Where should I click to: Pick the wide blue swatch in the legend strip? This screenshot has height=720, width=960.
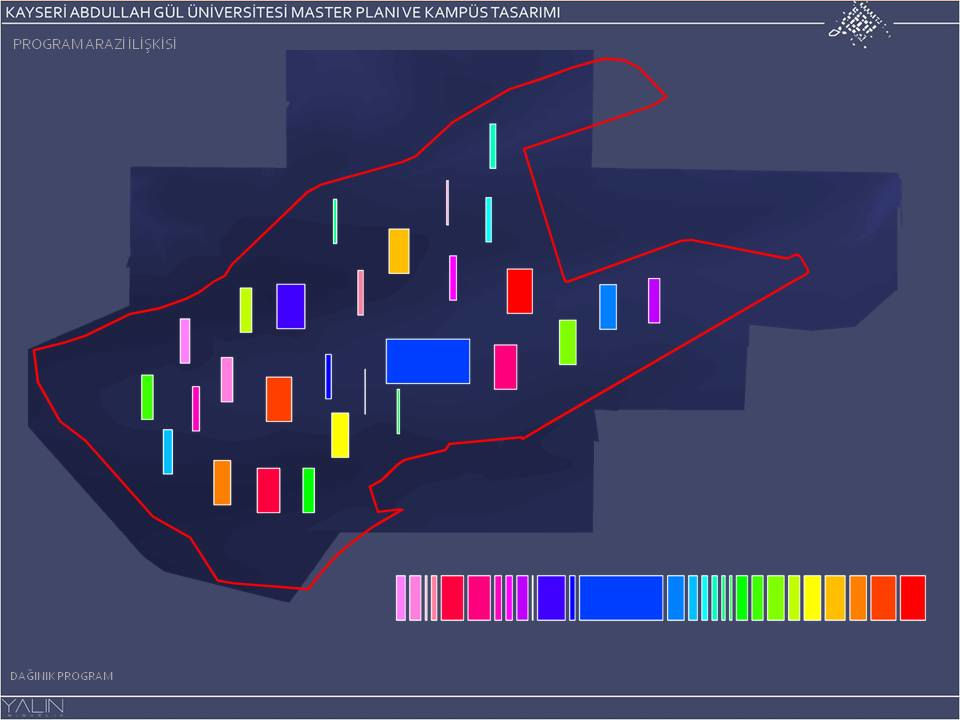[x=621, y=598]
